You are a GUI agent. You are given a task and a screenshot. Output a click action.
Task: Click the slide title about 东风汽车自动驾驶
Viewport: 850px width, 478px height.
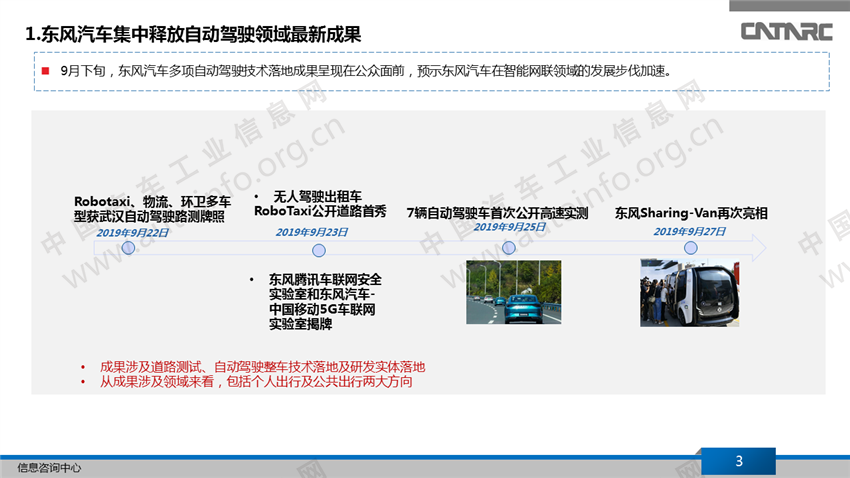(193, 34)
